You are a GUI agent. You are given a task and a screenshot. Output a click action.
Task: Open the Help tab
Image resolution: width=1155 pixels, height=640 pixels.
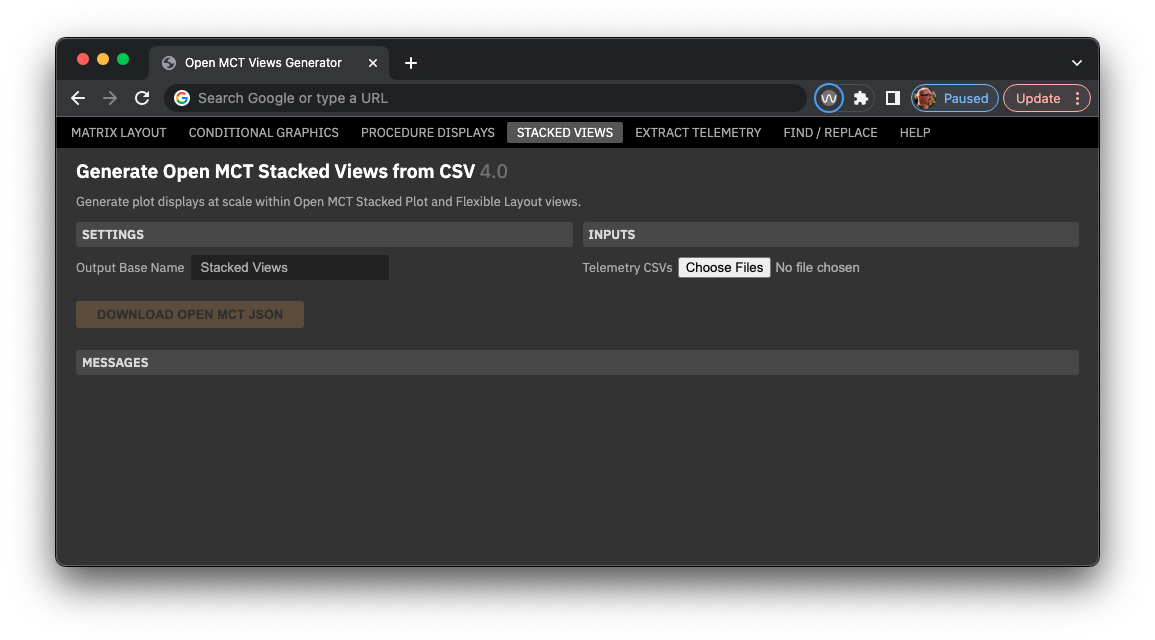coord(915,133)
